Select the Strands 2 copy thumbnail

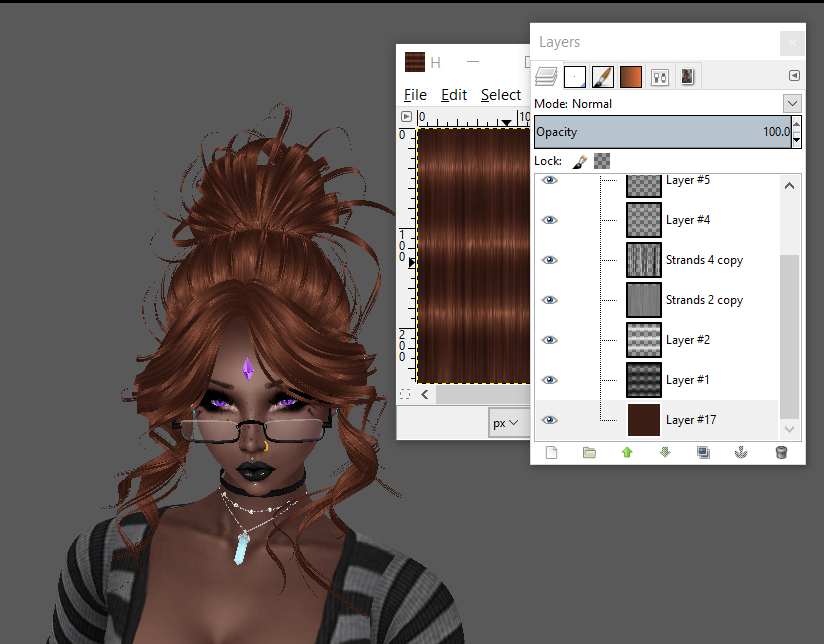tap(644, 300)
